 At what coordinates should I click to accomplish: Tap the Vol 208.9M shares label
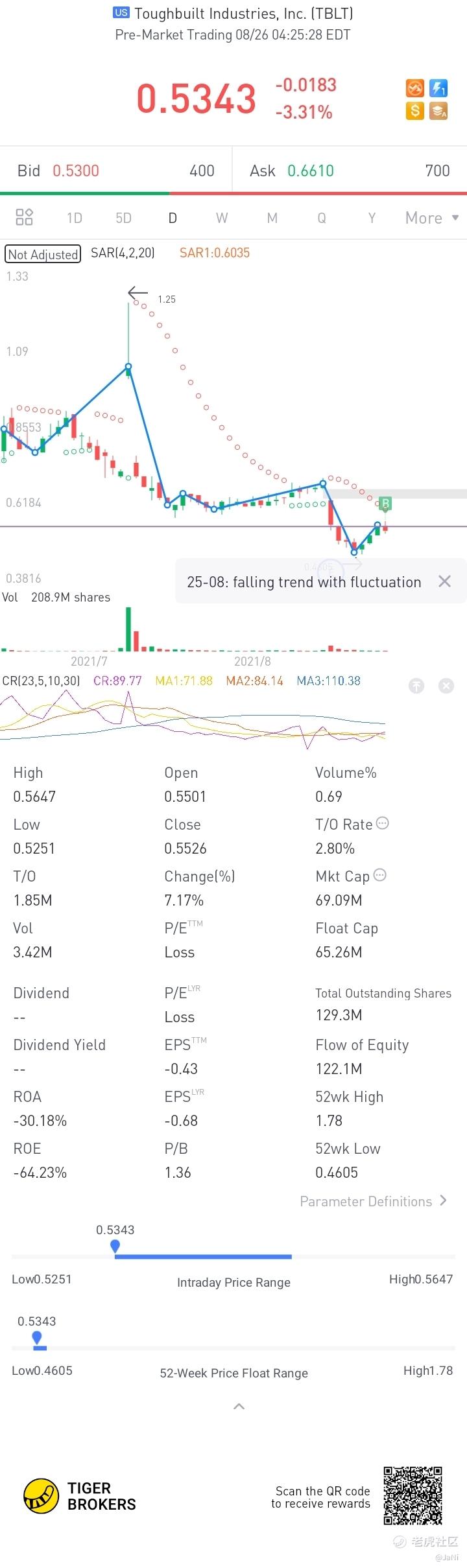tap(56, 597)
